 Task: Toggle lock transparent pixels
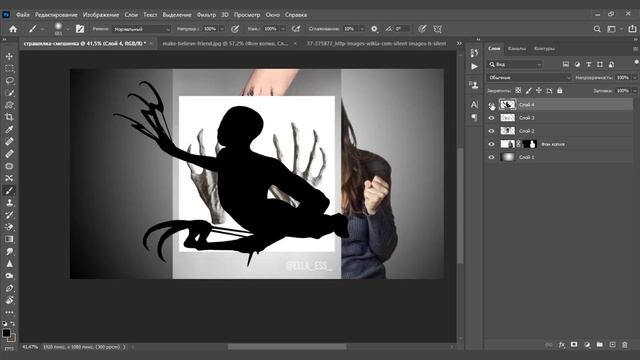(518, 91)
